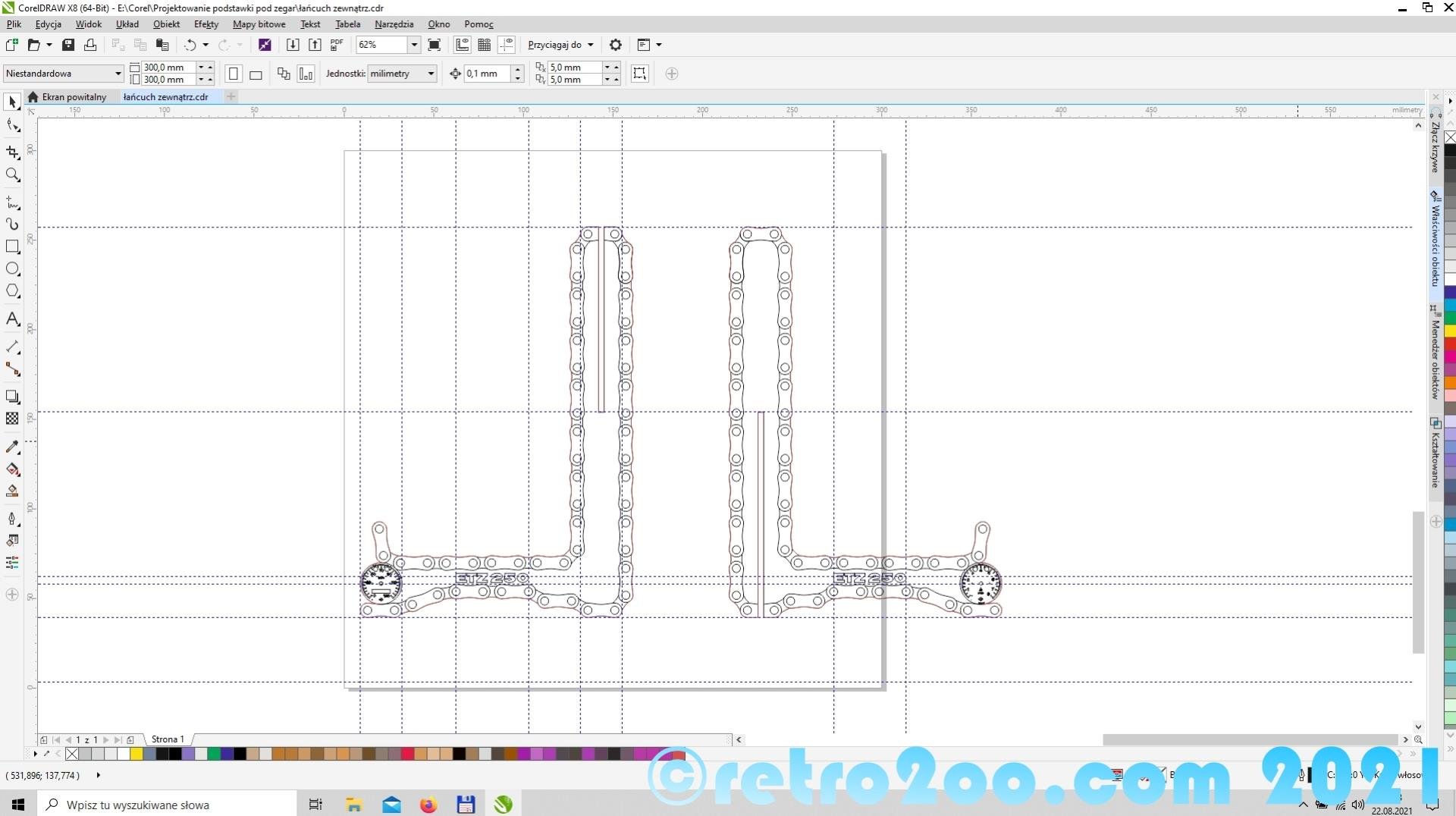The image size is (1456, 816).
Task: Switch page to landscape orientation
Action: (x=256, y=74)
